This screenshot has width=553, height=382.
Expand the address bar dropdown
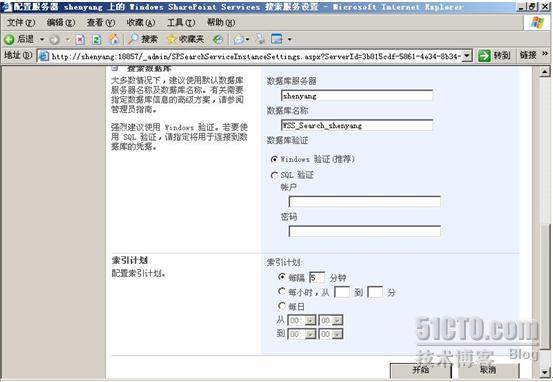pyautogui.click(x=467, y=56)
